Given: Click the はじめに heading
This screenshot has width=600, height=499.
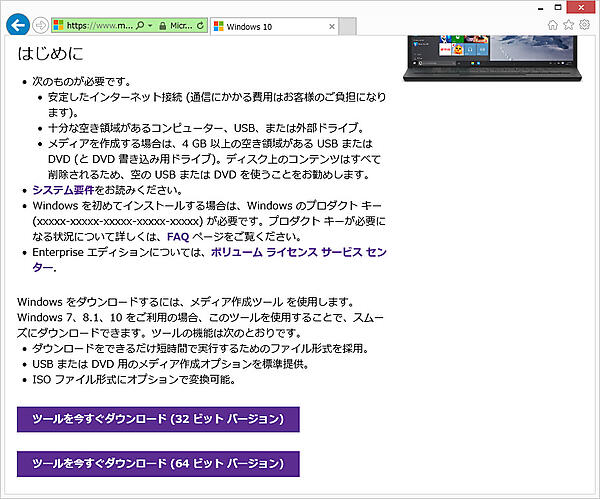Looking at the screenshot, I should 50,54.
